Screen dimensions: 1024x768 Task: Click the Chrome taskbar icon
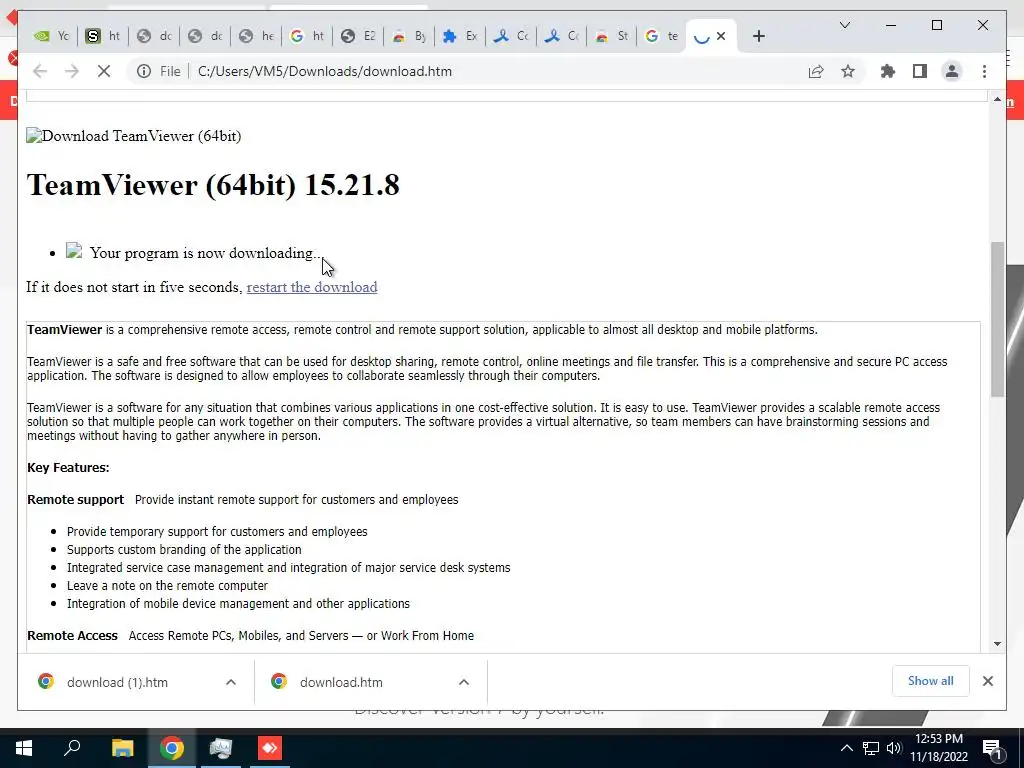click(x=172, y=748)
